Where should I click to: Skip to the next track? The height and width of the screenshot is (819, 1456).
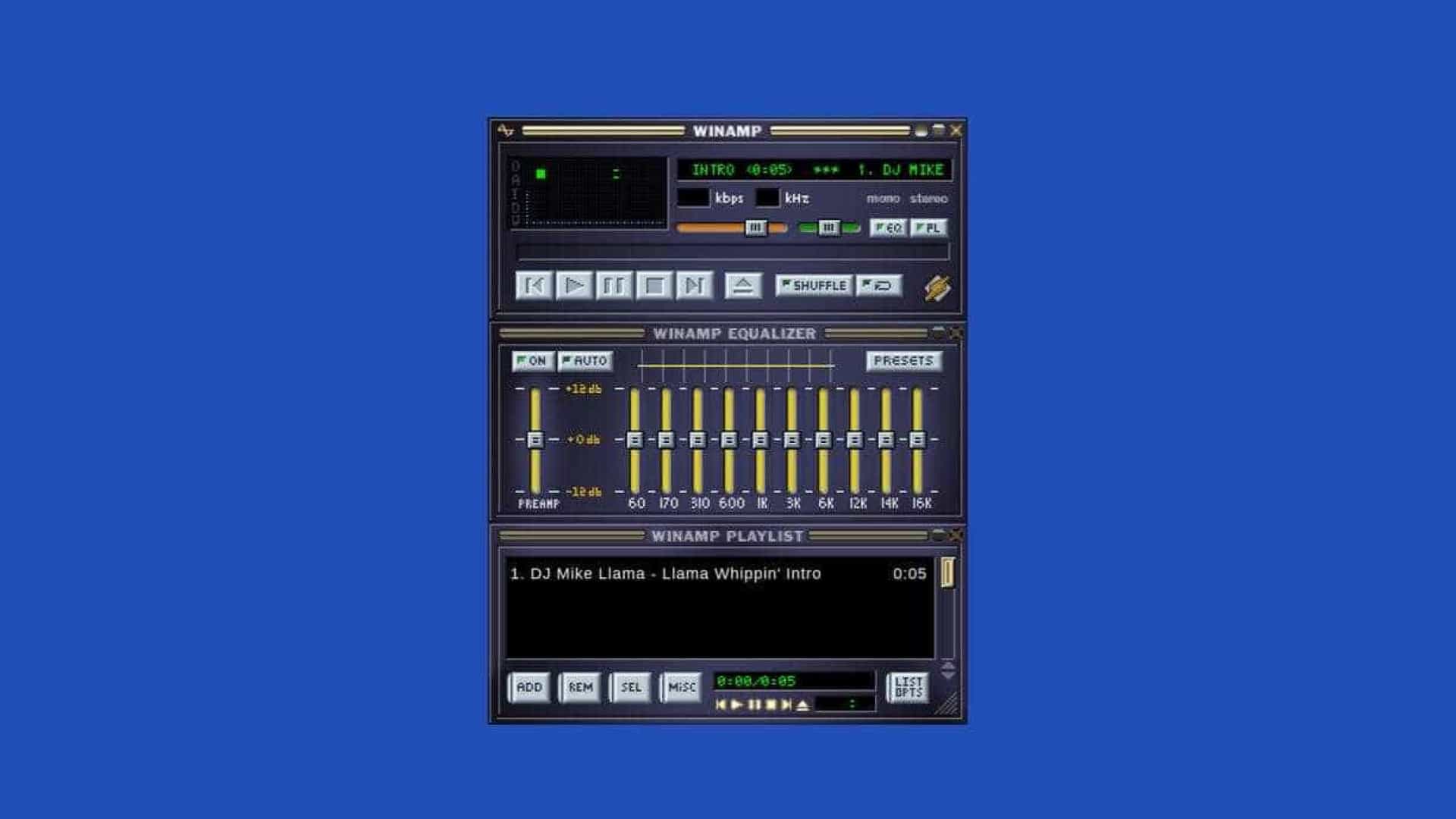tap(695, 286)
